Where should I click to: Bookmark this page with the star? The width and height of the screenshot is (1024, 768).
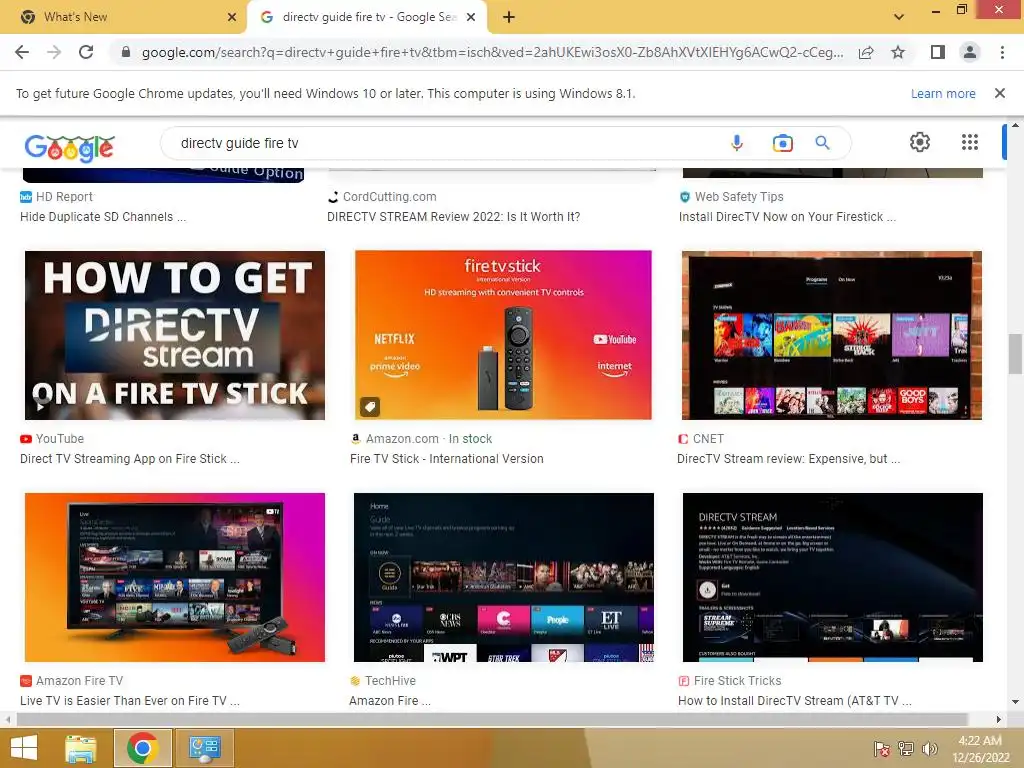pos(898,52)
